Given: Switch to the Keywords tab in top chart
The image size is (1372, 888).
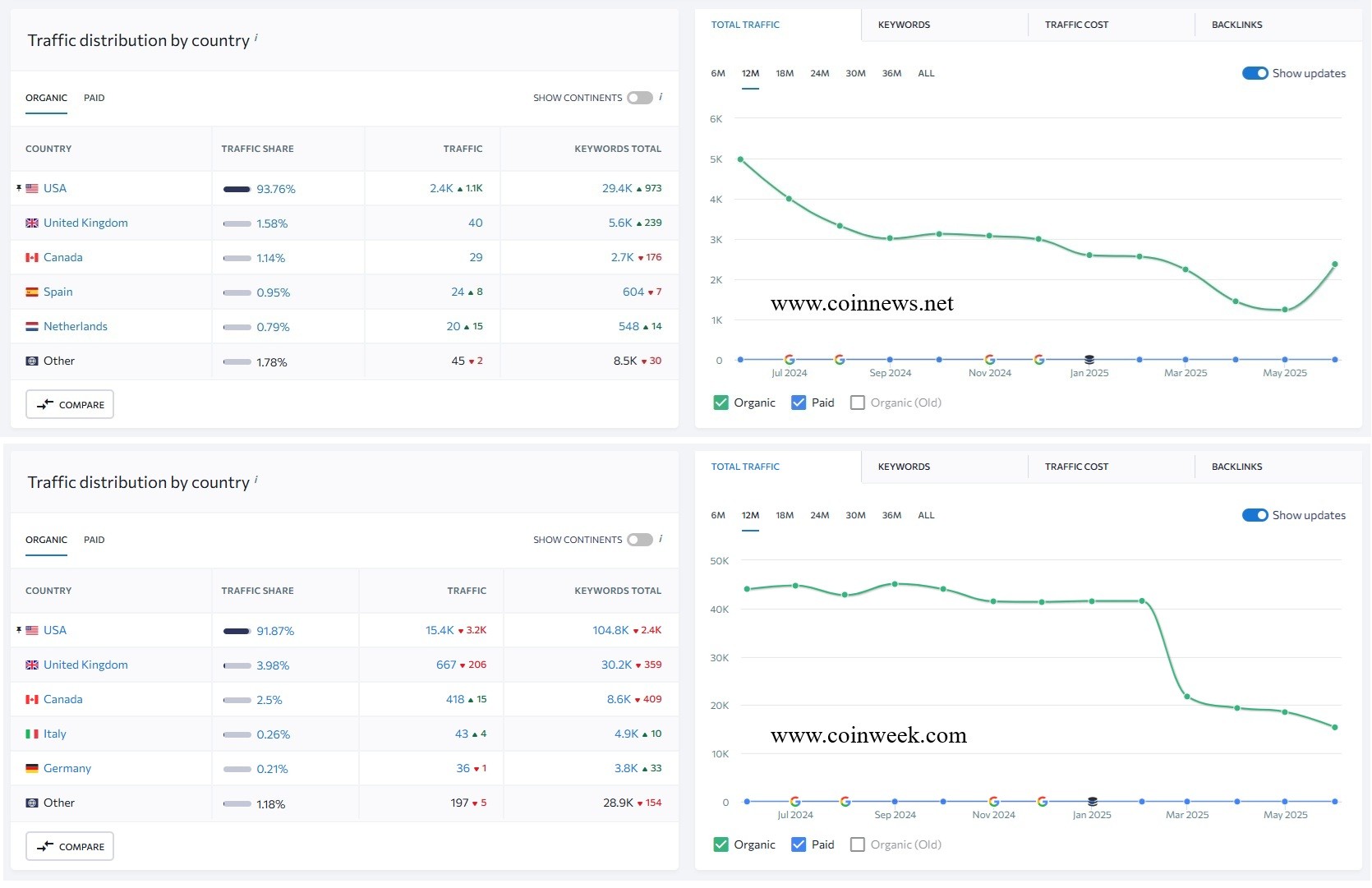Looking at the screenshot, I should pos(904,25).
